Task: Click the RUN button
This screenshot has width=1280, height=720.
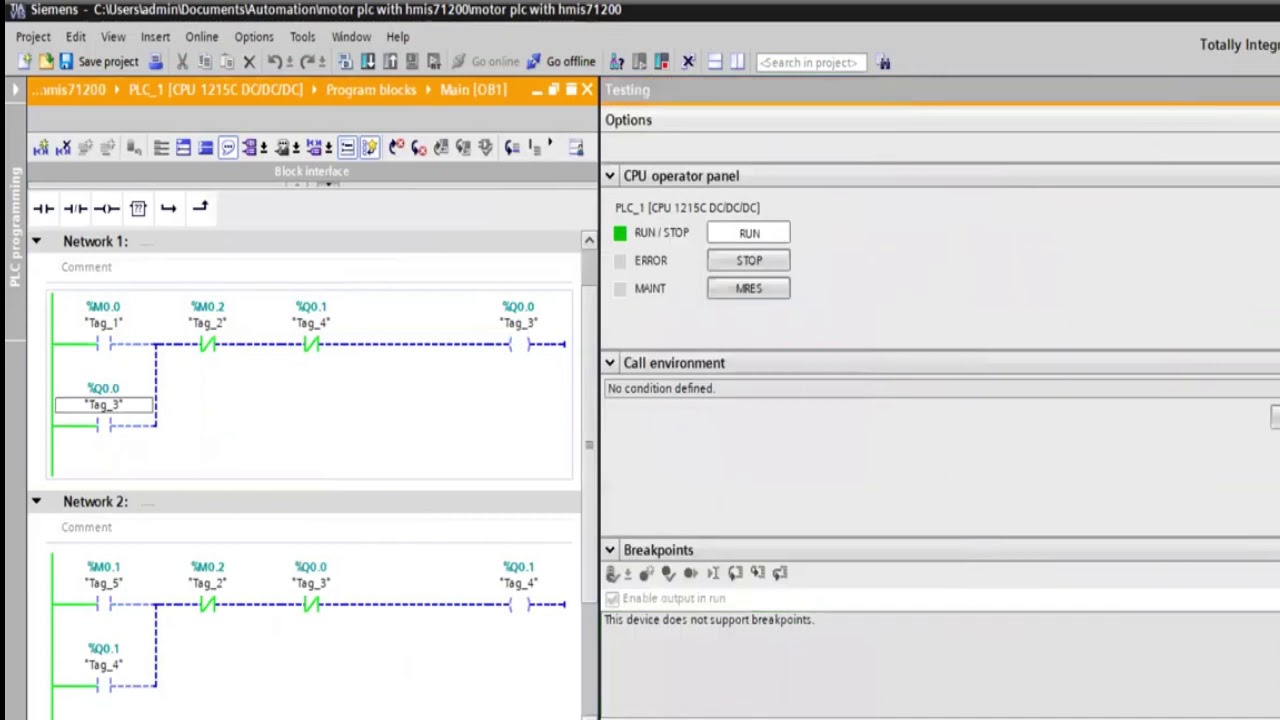Action: click(749, 233)
